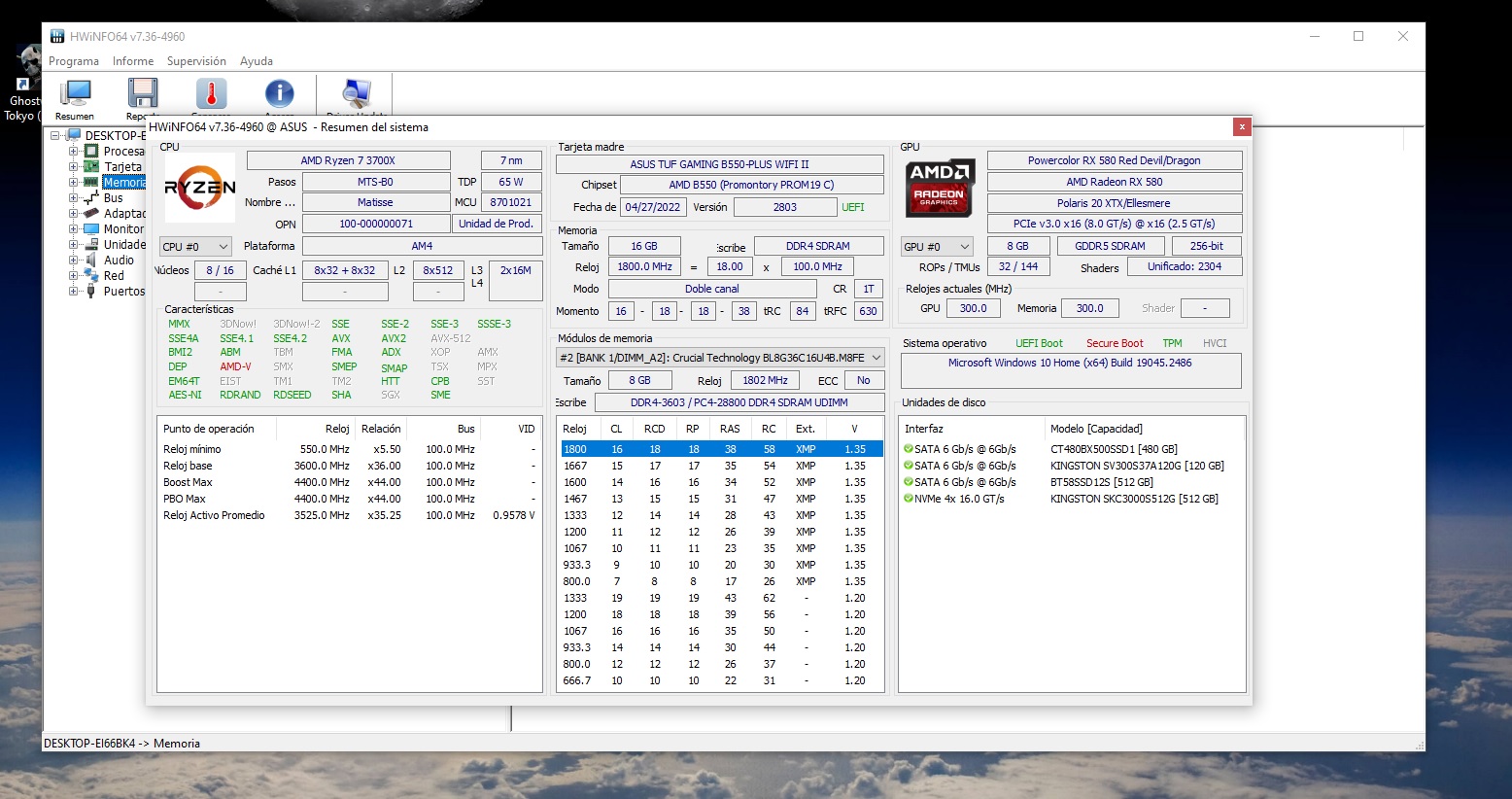Open the thermometer Sensors toolbar icon

tap(211, 93)
